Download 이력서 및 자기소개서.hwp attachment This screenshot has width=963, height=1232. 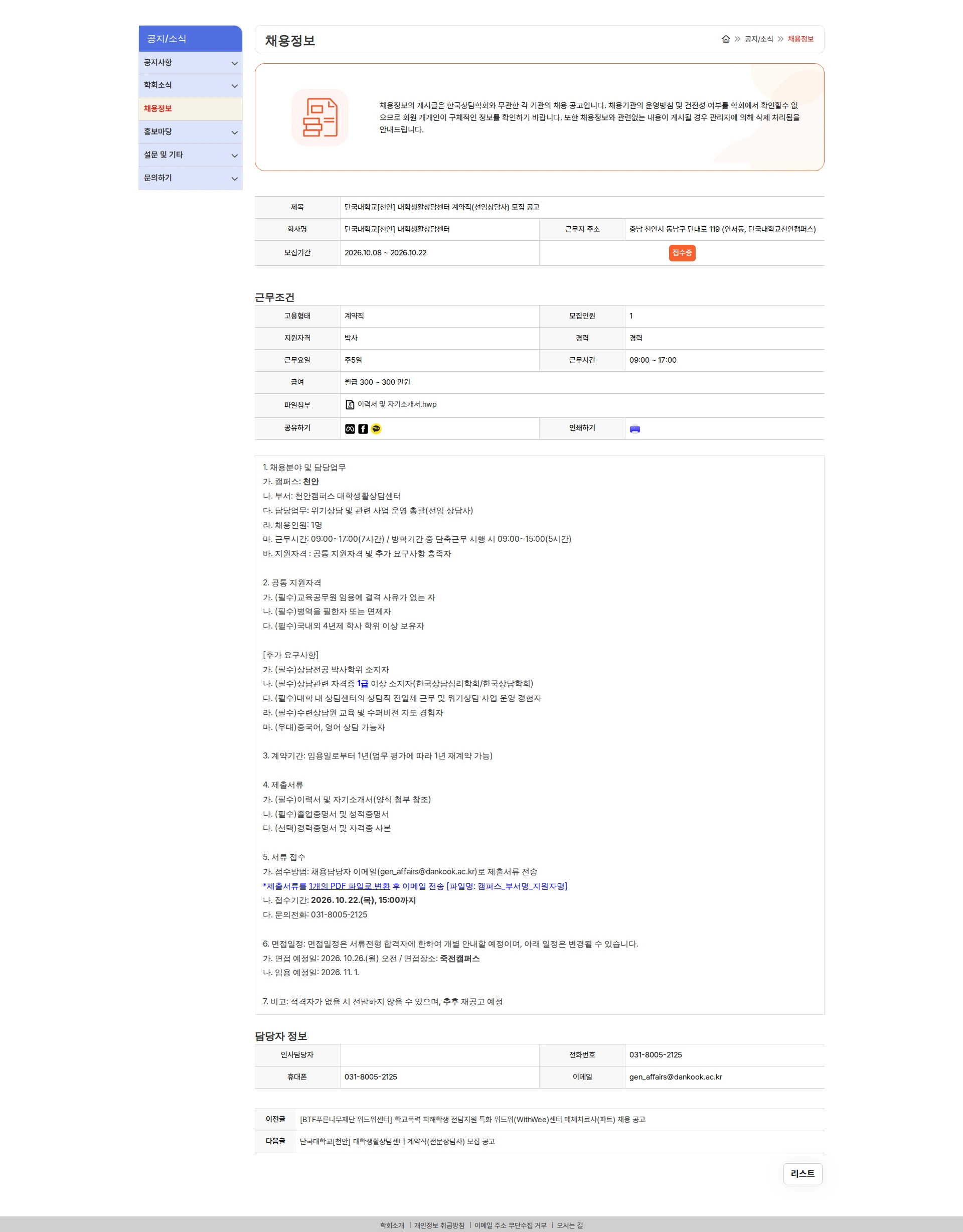point(397,404)
